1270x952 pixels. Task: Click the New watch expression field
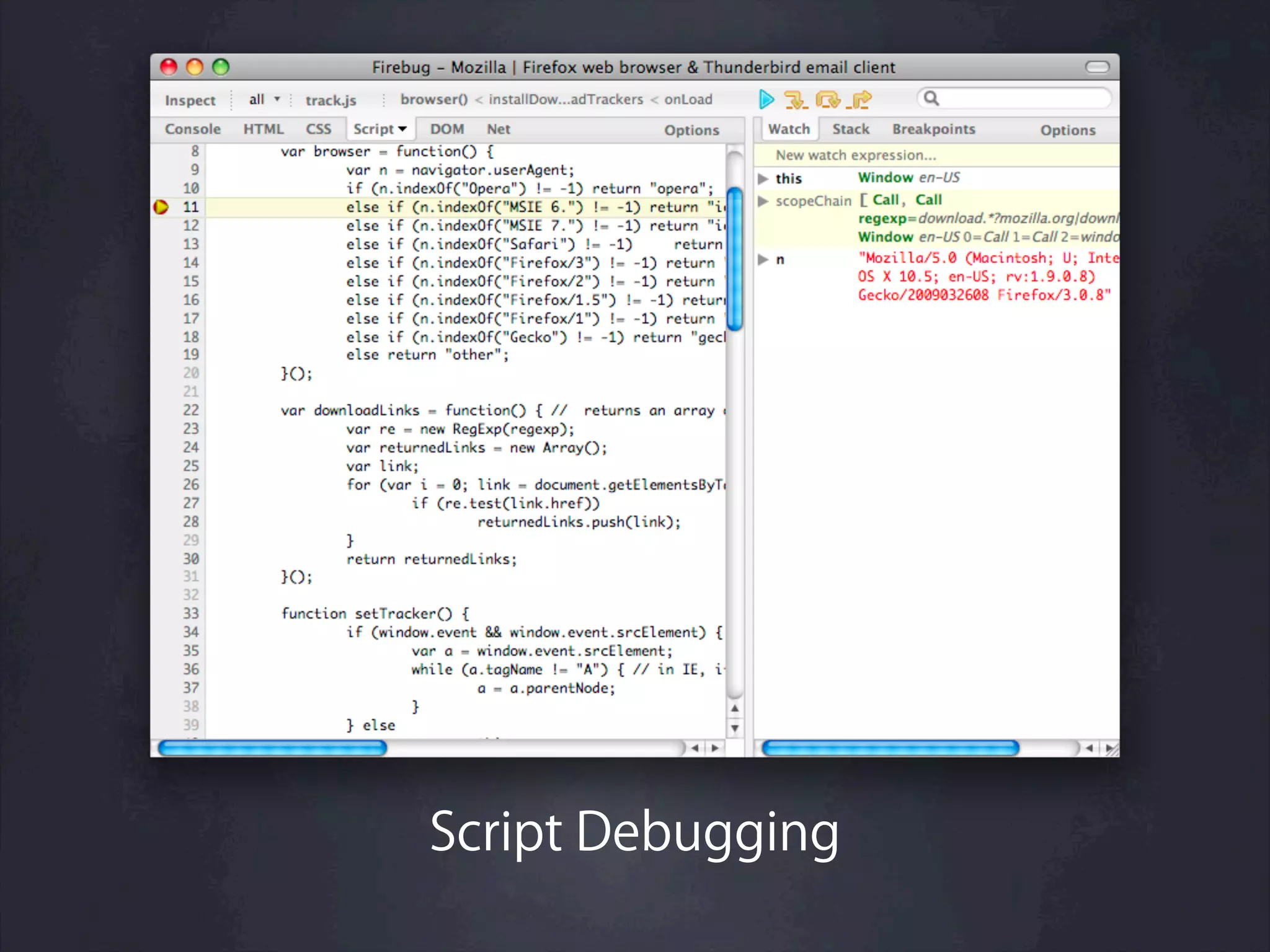[x=936, y=155]
